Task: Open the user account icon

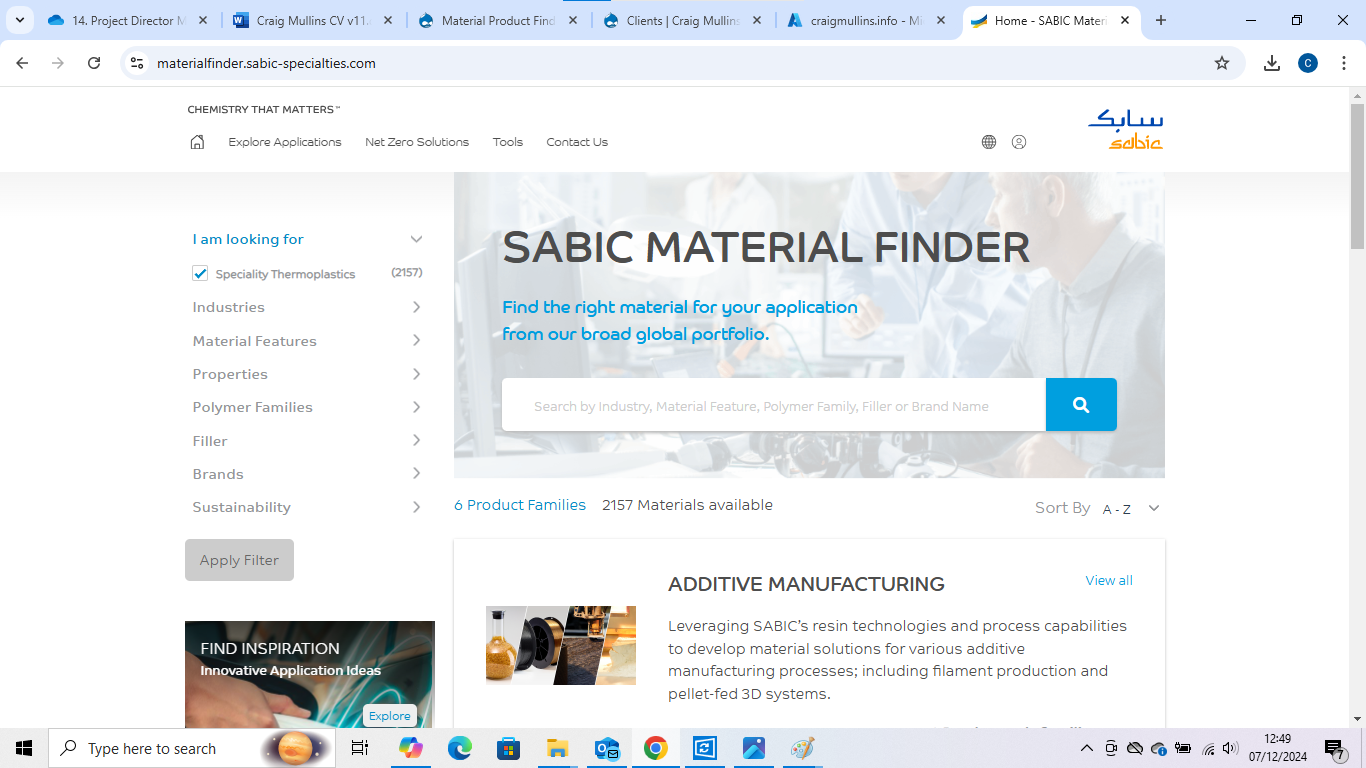Action: pos(1019,142)
